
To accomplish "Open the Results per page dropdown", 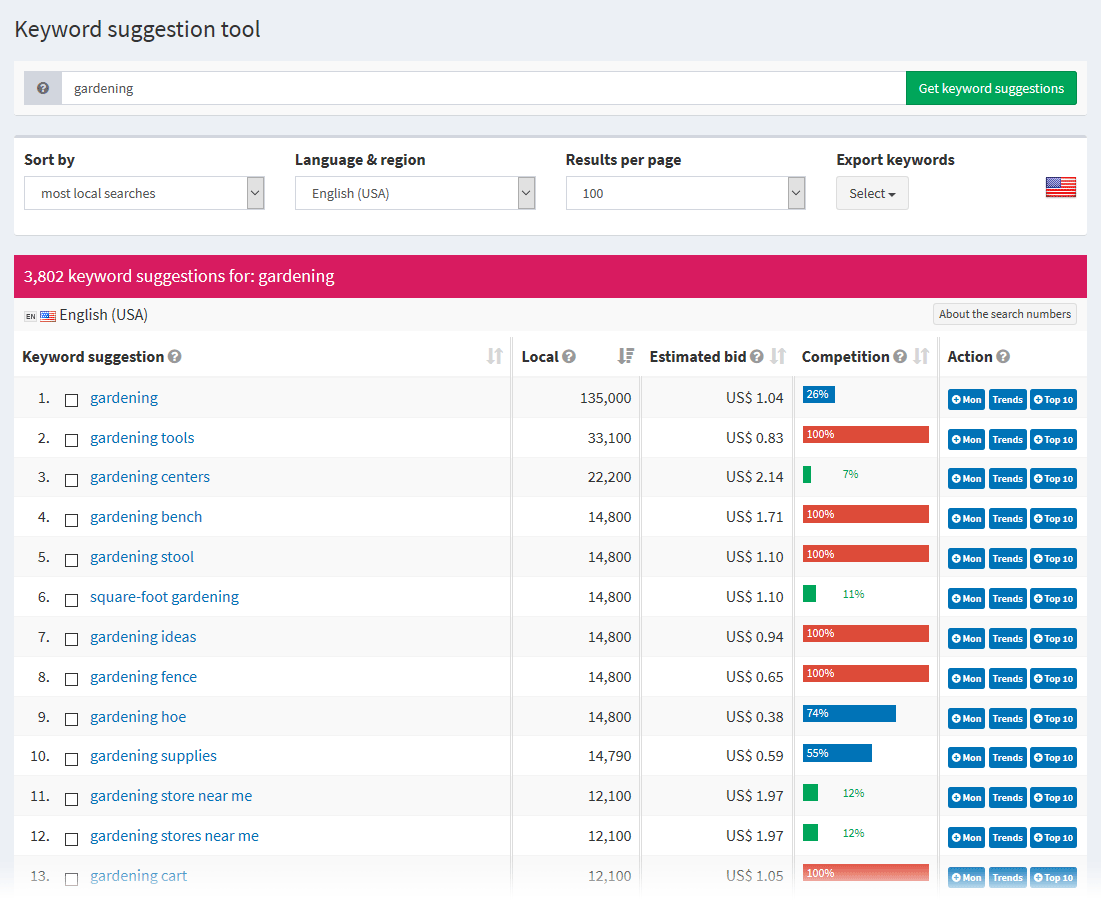I will click(x=685, y=192).
